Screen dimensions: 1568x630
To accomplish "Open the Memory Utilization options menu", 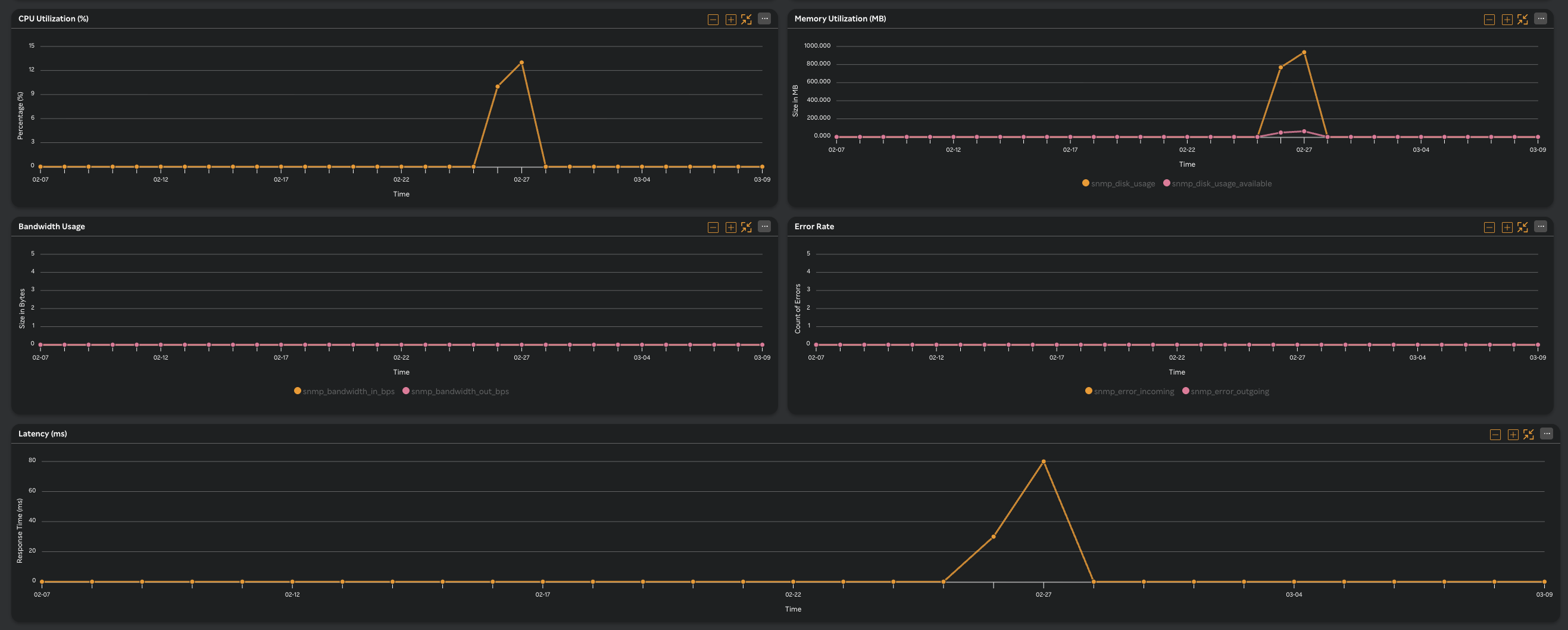I will 1541,18.
